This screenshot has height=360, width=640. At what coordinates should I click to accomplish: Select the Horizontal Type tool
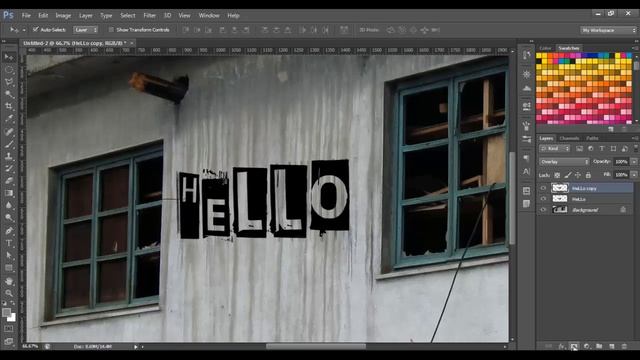coord(9,243)
